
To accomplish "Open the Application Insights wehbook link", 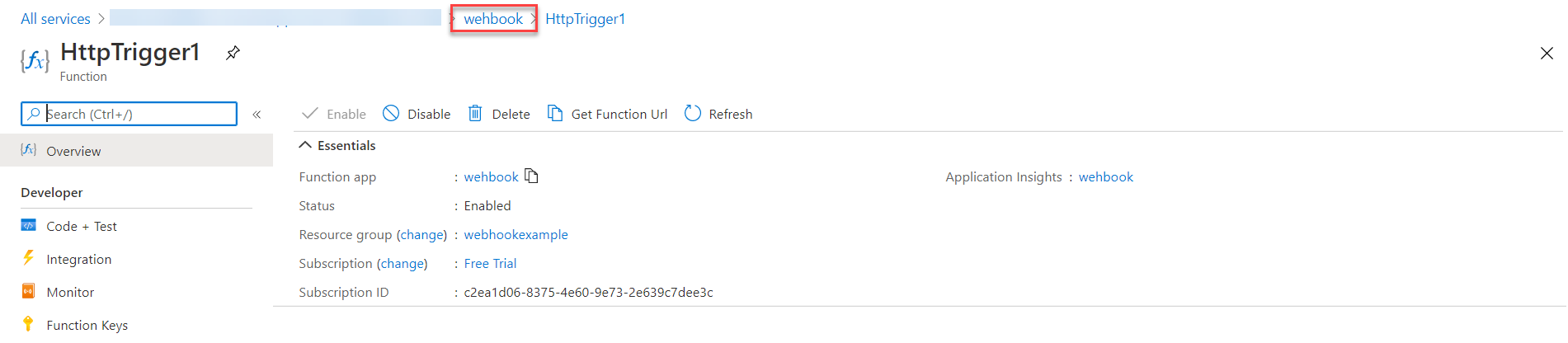I will (1105, 176).
